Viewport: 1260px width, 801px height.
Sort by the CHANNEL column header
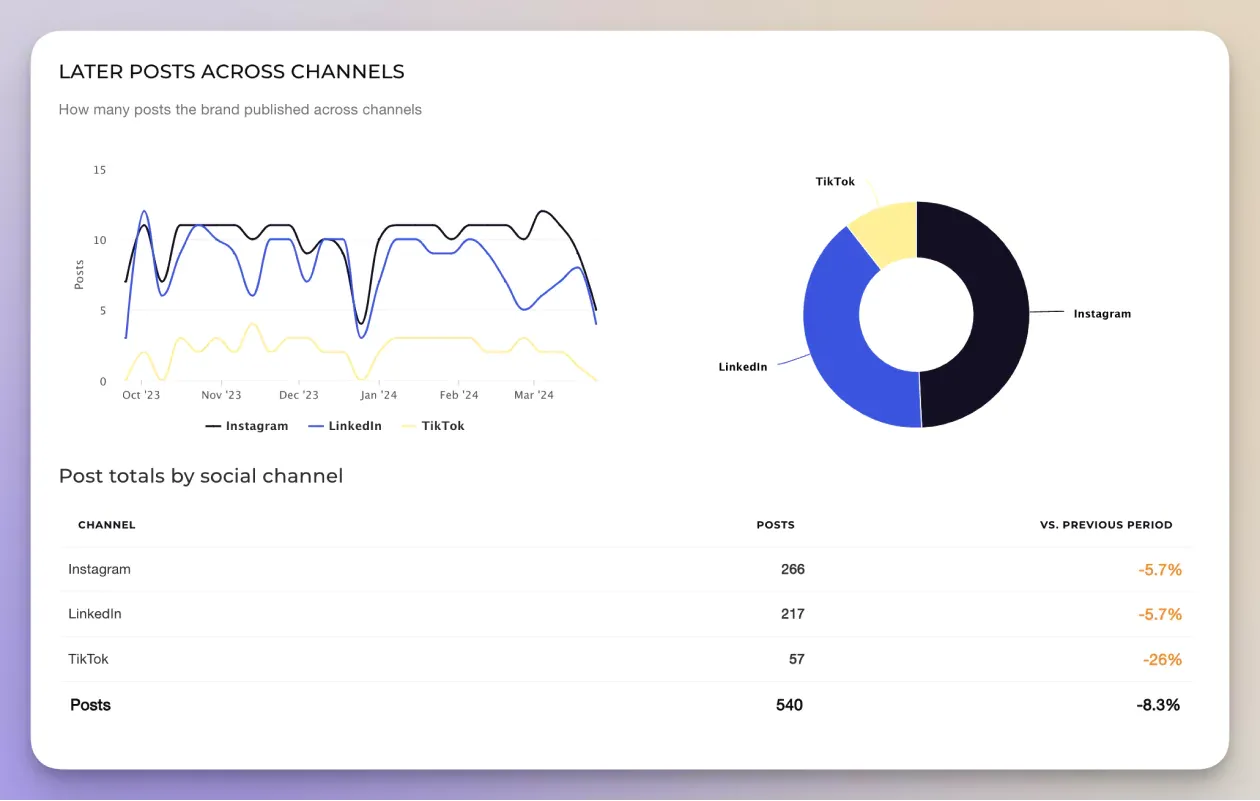[x=106, y=525]
